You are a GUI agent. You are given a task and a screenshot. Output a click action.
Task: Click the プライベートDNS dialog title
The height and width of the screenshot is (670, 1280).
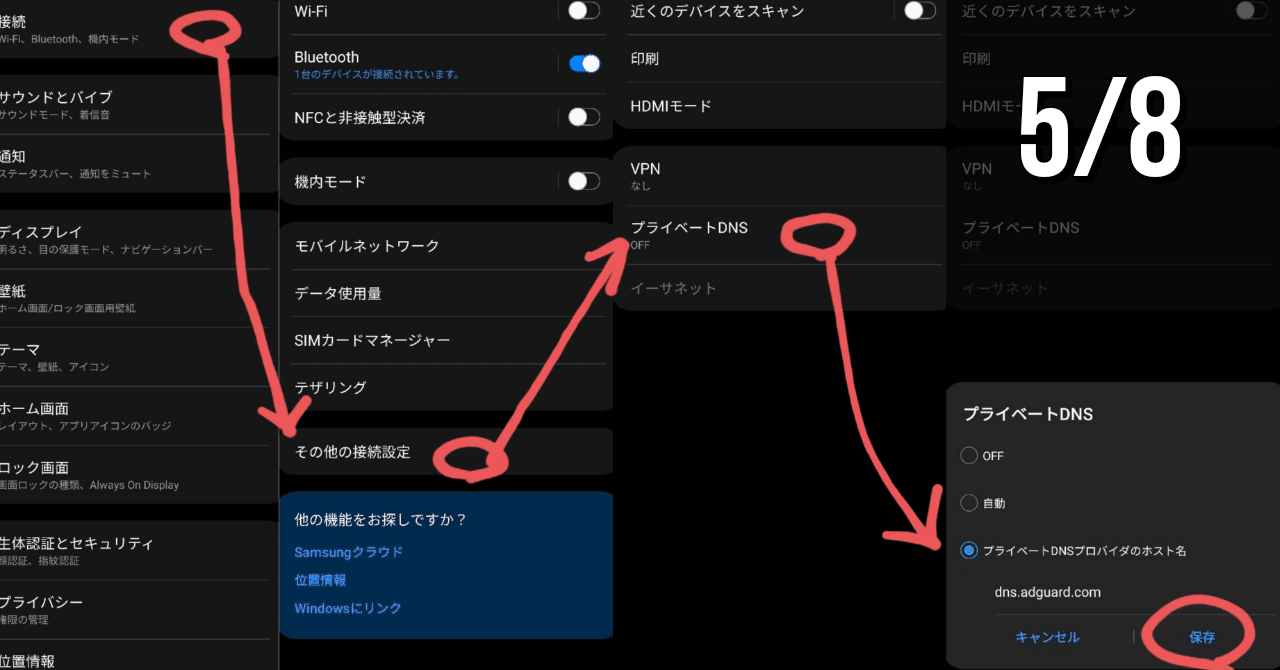click(1028, 413)
